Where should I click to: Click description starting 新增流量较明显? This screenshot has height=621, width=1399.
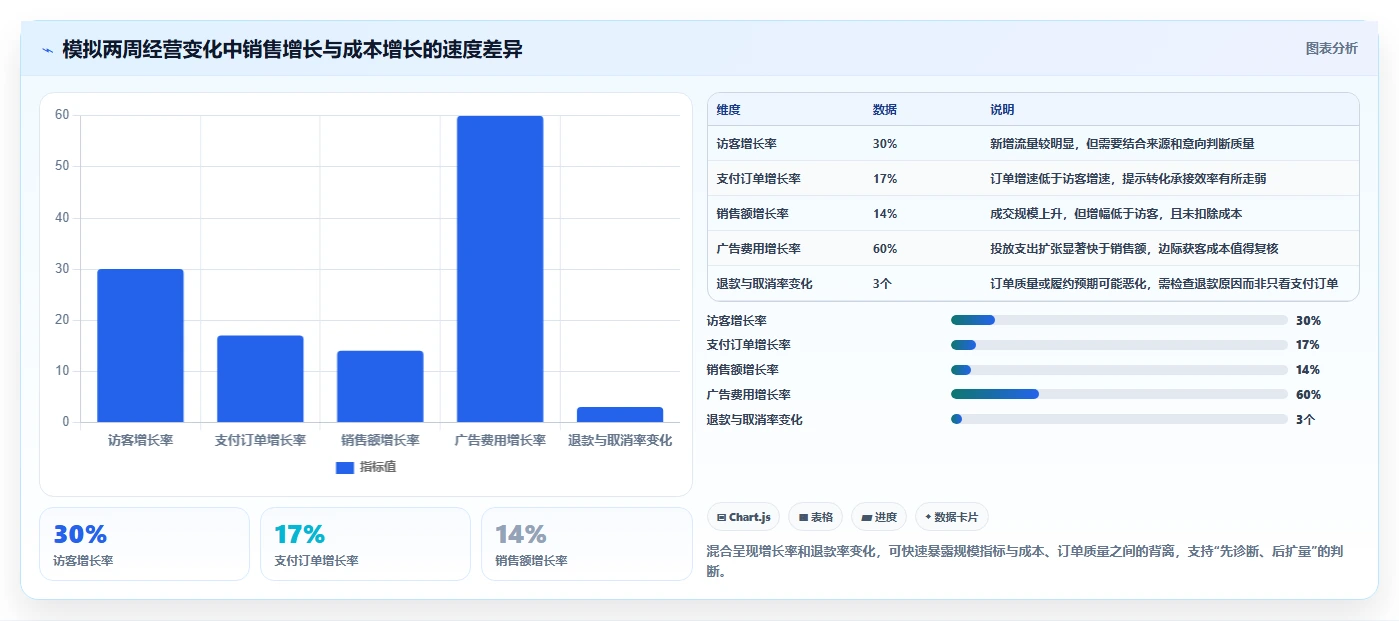pos(1122,143)
